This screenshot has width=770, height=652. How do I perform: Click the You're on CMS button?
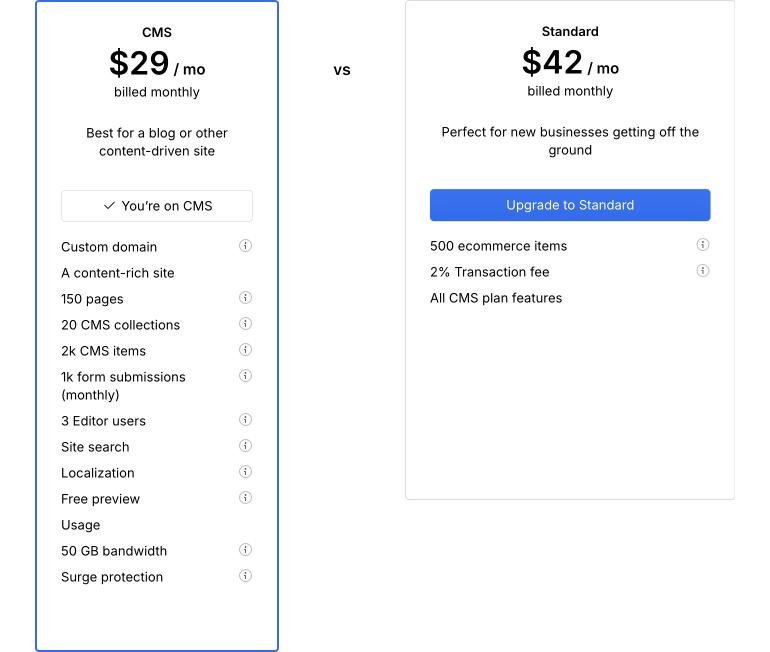point(157,206)
